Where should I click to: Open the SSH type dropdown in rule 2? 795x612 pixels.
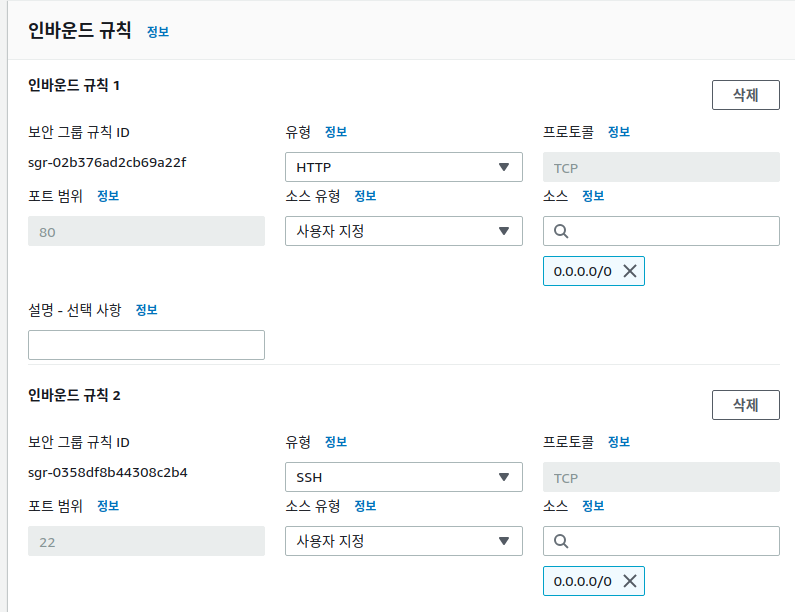tap(404, 477)
